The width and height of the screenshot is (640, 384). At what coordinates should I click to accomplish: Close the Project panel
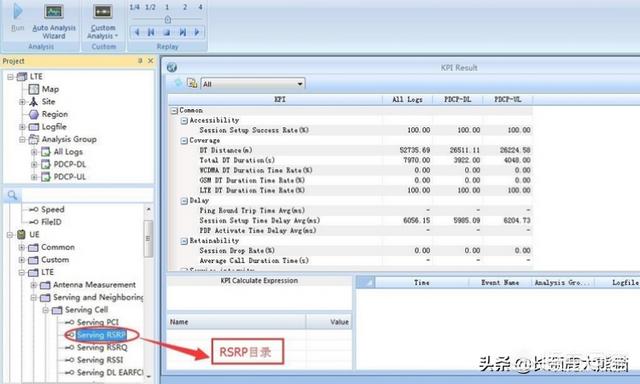pos(151,61)
